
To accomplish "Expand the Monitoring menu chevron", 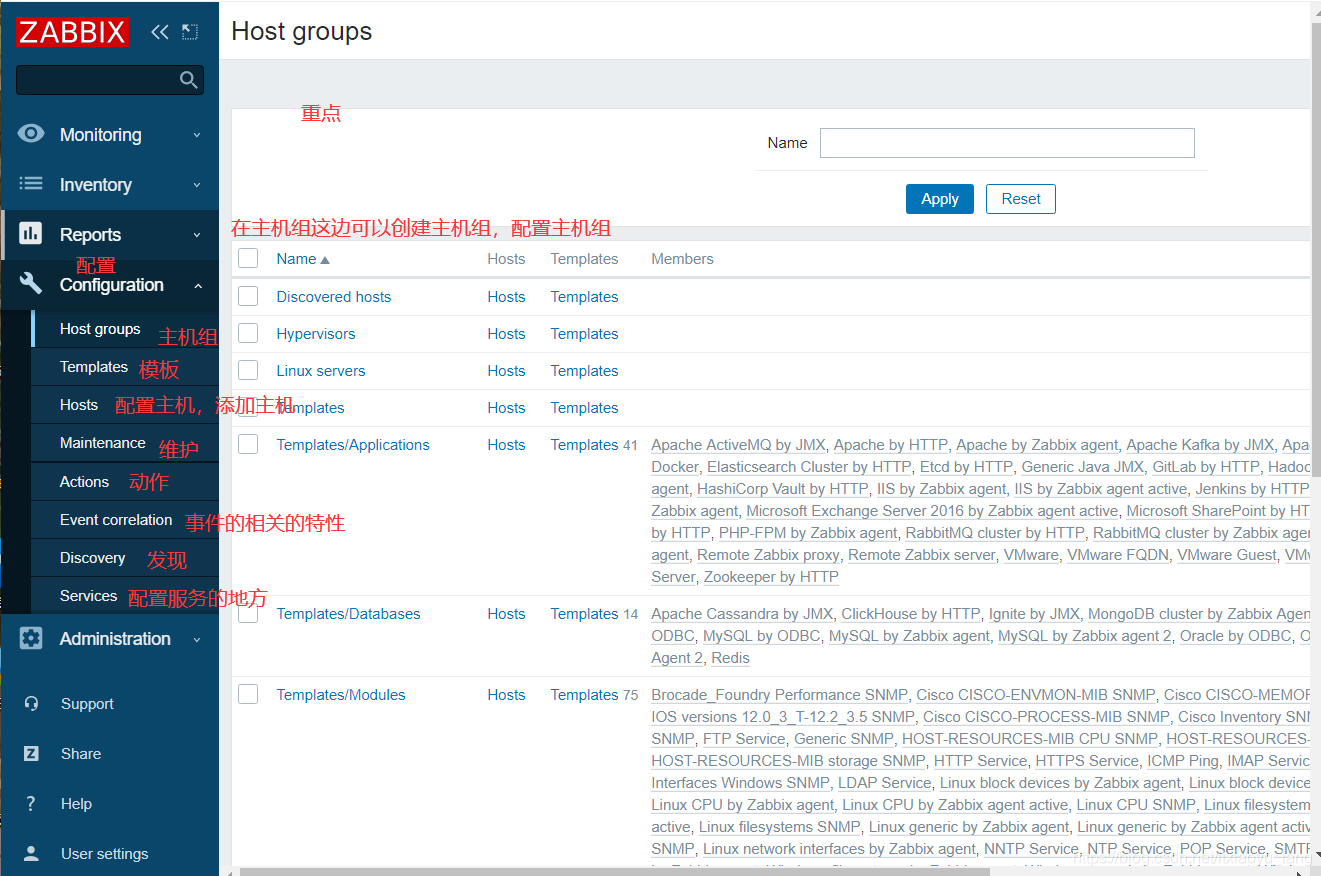I will coord(197,135).
